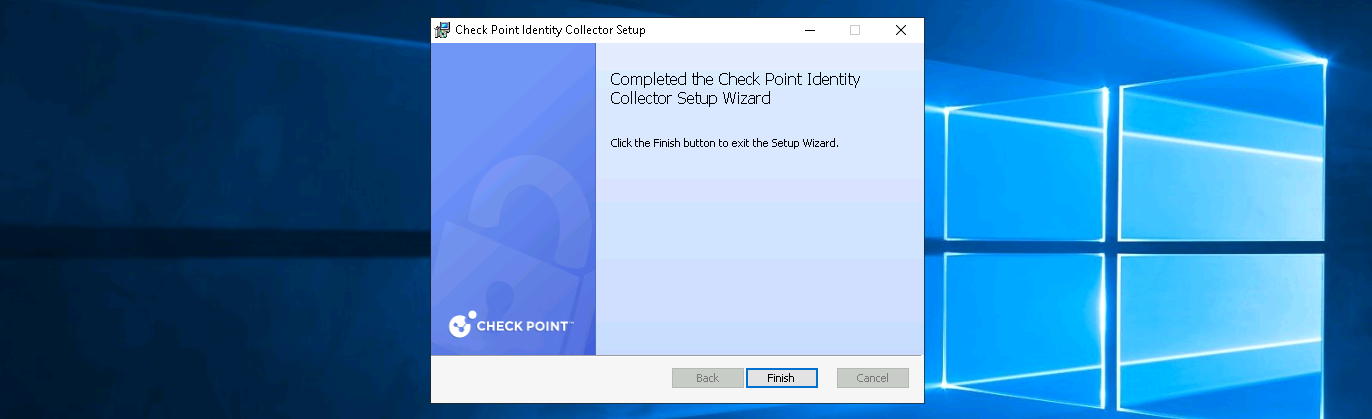Close the Identity Collector Setup window
Image resolution: width=1372 pixels, height=419 pixels.
(900, 30)
